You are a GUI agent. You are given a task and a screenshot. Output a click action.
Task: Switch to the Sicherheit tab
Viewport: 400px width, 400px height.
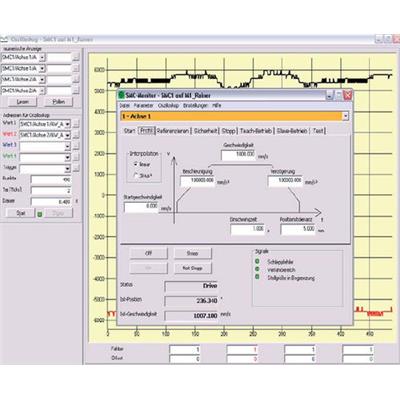coord(205,131)
